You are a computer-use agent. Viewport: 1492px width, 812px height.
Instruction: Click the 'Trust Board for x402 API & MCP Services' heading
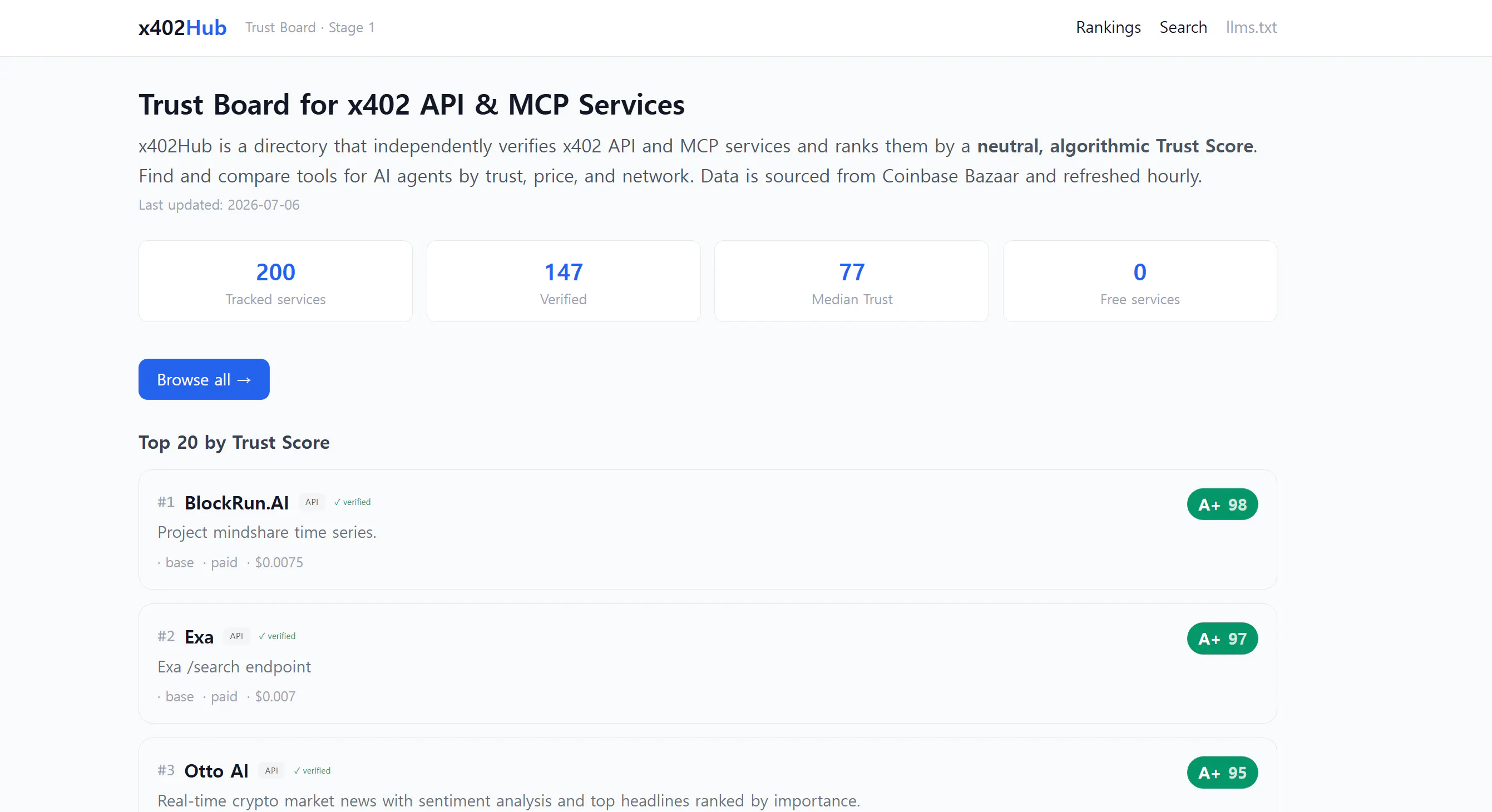(412, 105)
